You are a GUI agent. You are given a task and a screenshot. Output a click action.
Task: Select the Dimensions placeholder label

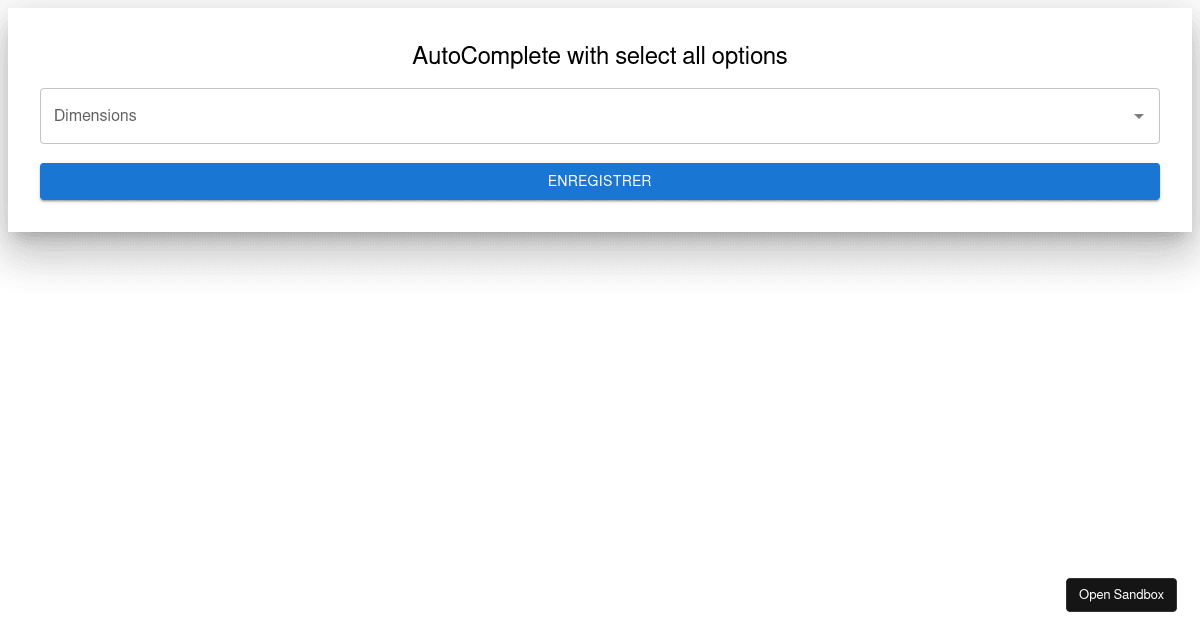pos(95,116)
